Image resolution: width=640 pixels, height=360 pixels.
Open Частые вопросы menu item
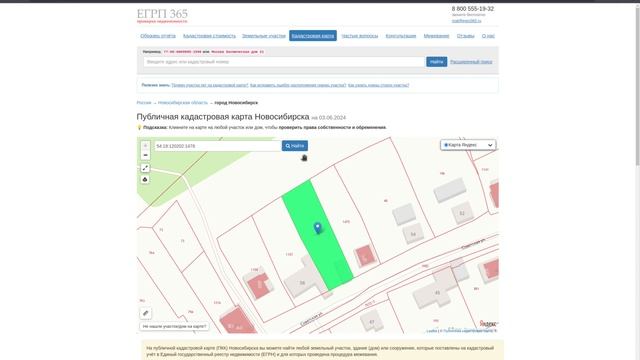pos(360,36)
